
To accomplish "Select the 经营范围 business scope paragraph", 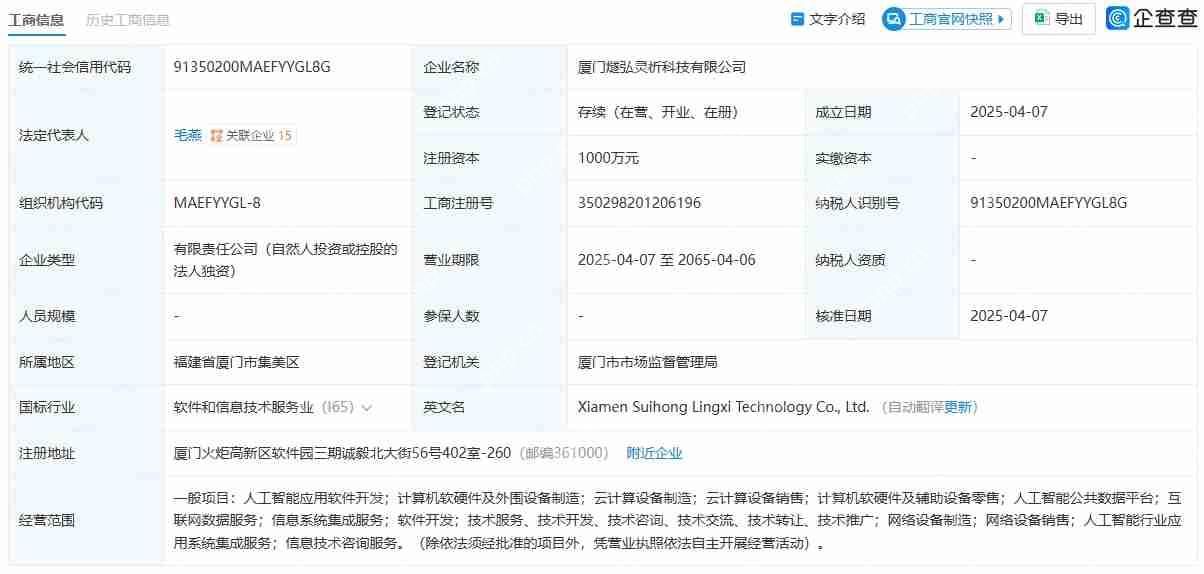I will click(678, 520).
